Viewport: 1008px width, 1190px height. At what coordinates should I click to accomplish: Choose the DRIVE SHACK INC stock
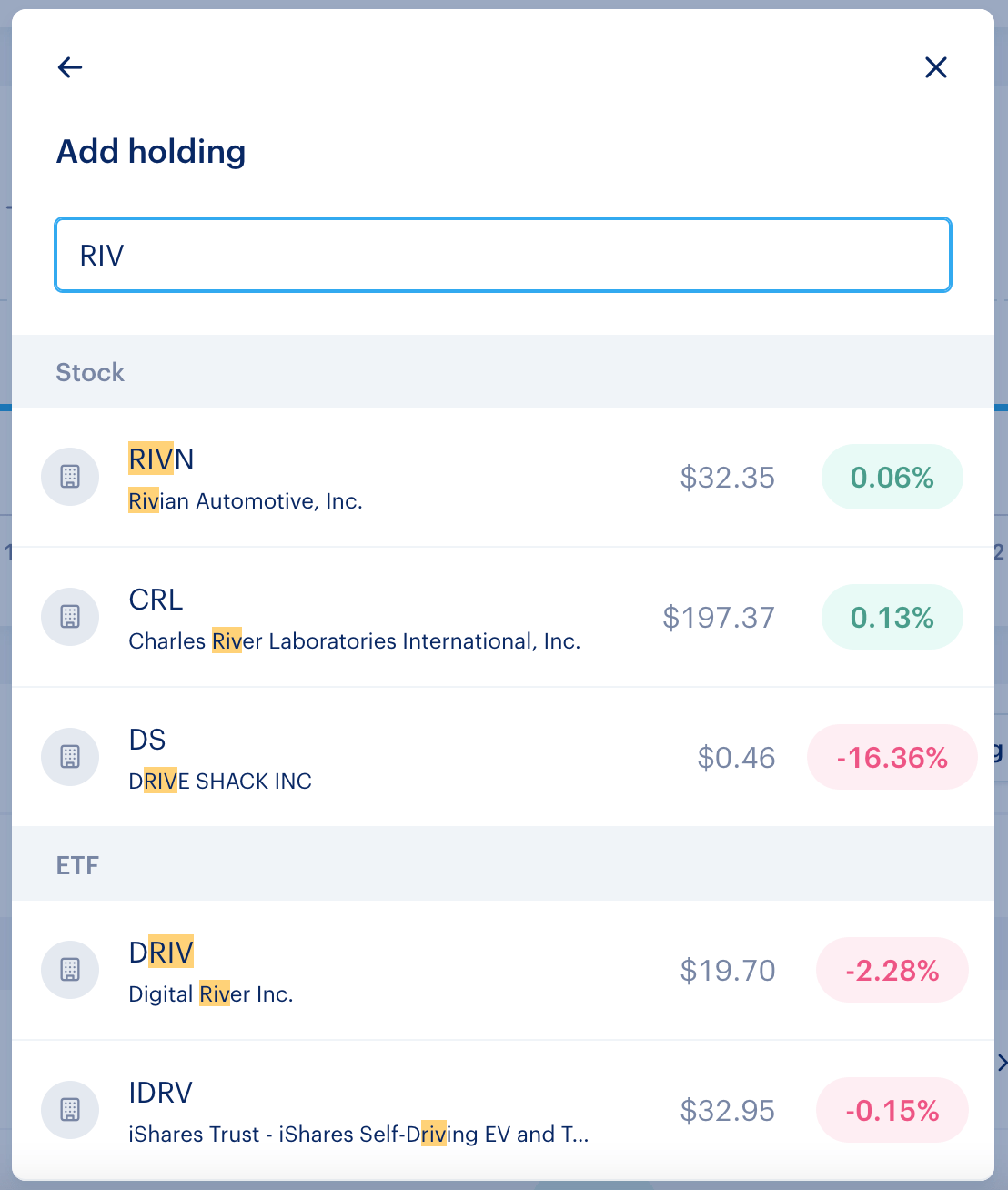point(220,782)
